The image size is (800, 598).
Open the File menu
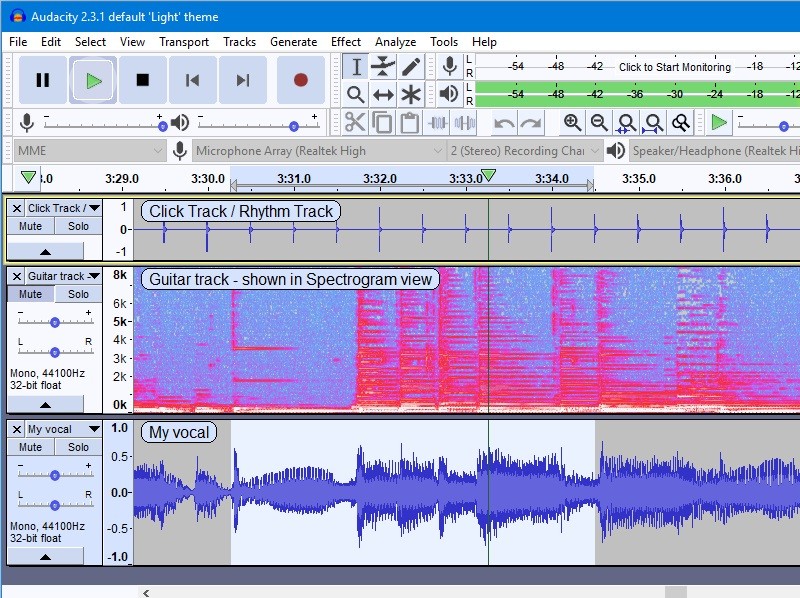pyautogui.click(x=18, y=42)
